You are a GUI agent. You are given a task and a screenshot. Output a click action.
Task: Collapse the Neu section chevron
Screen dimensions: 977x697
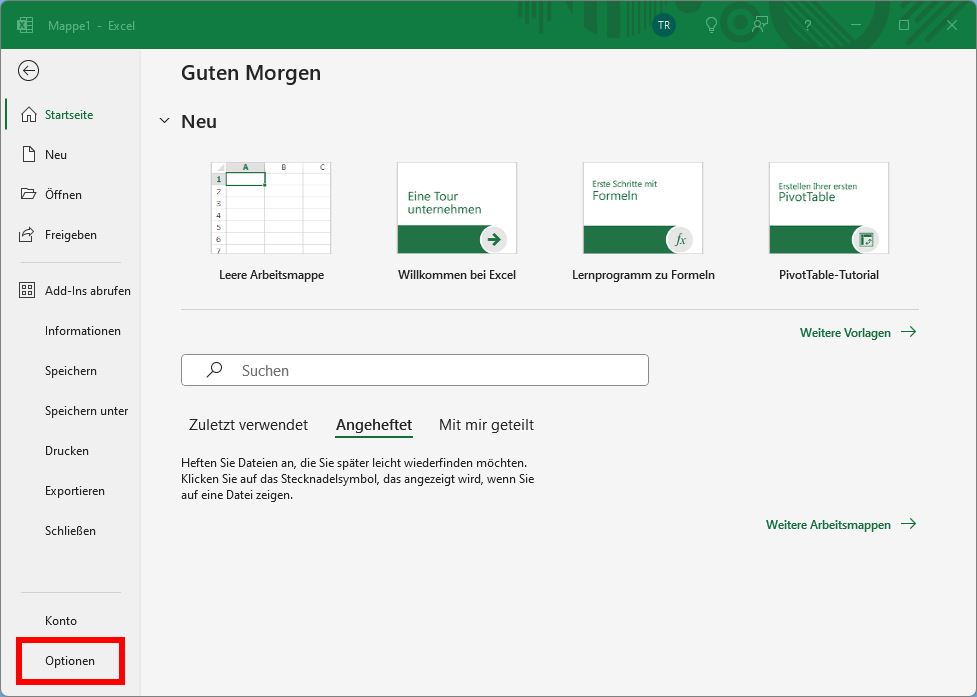pyautogui.click(x=164, y=121)
